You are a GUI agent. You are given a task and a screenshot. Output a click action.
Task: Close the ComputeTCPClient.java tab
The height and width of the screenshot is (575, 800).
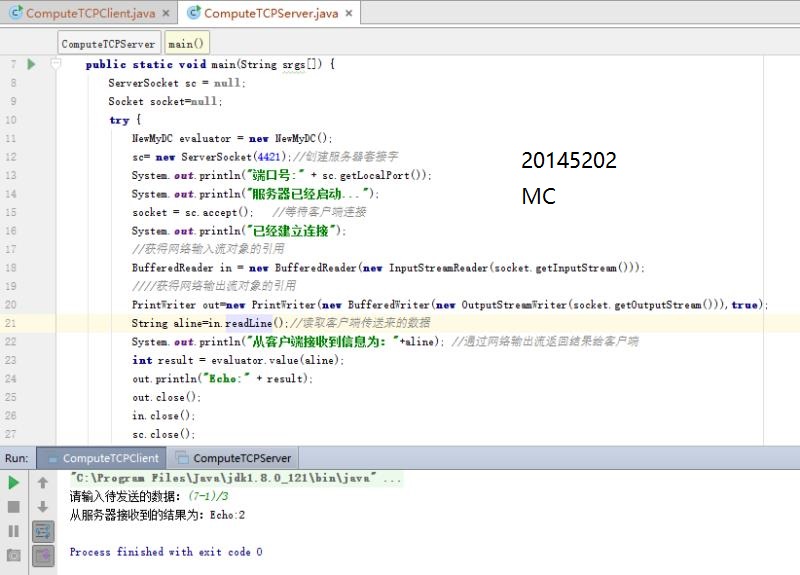pyautogui.click(x=166, y=13)
